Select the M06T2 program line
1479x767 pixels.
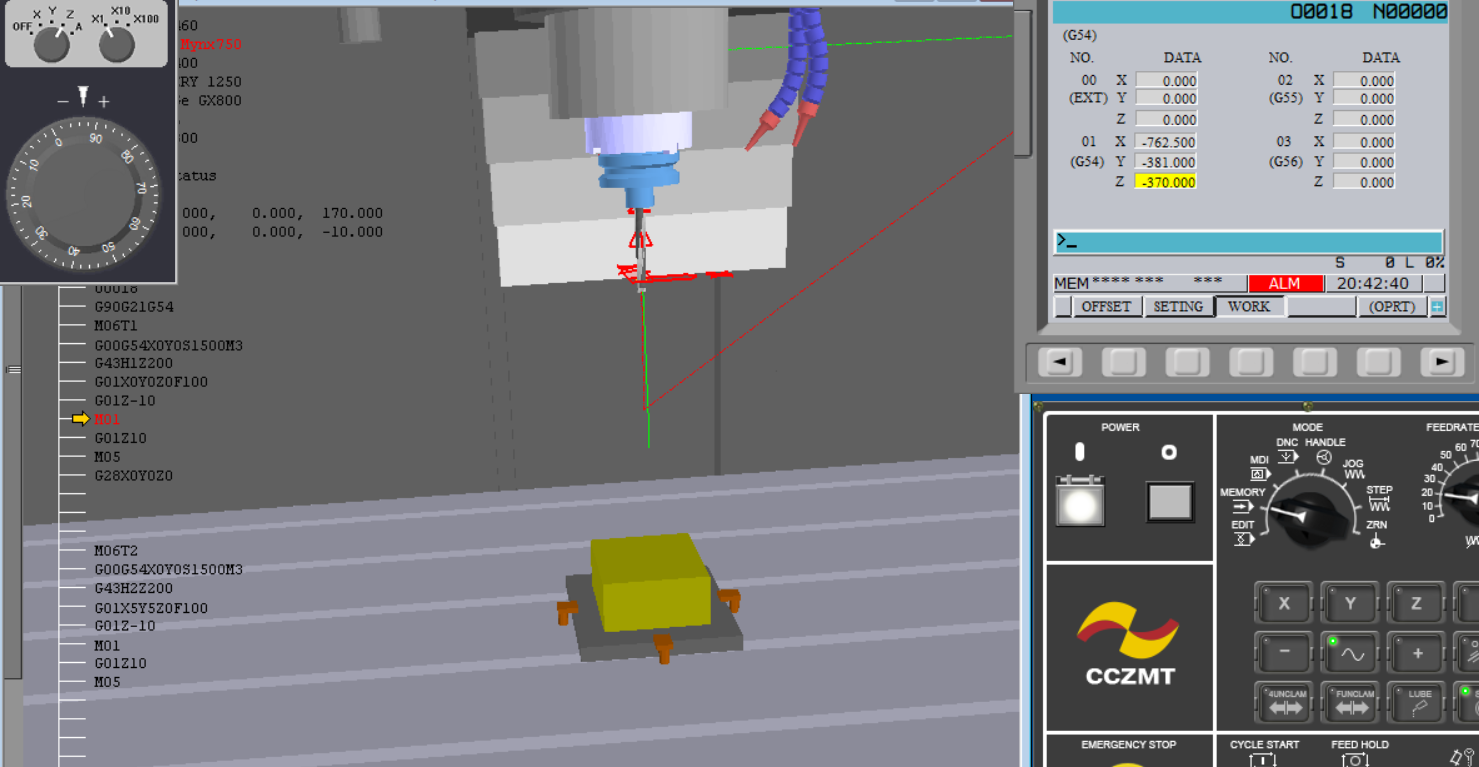116,551
